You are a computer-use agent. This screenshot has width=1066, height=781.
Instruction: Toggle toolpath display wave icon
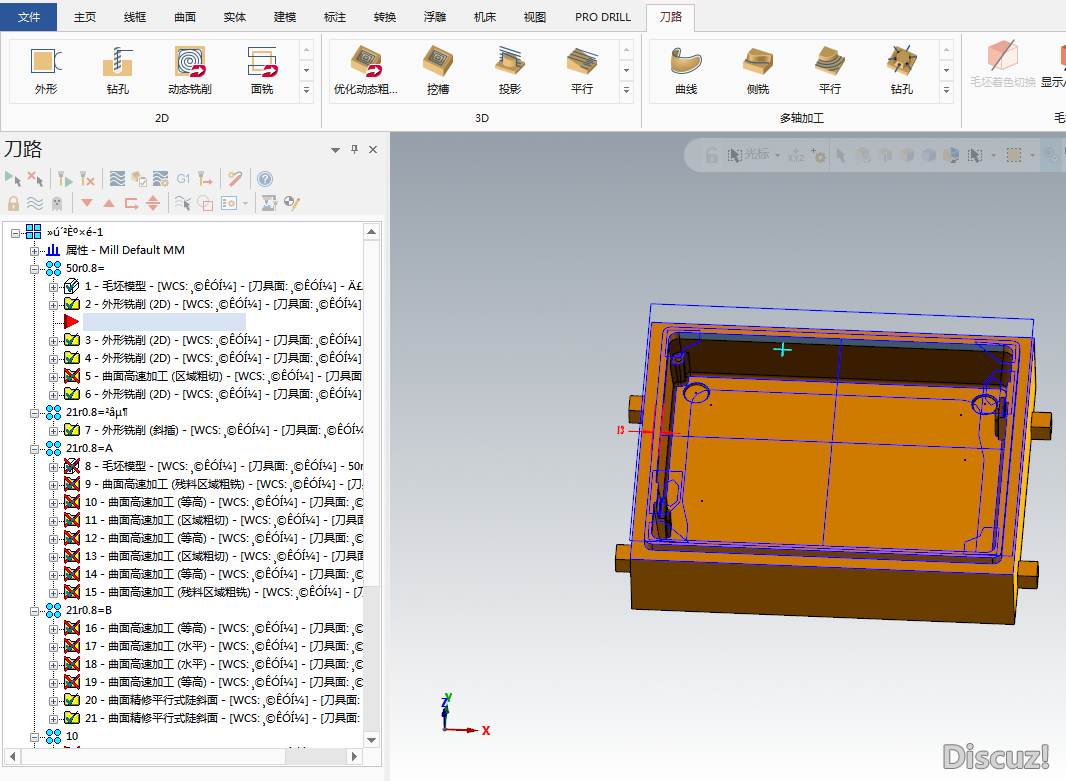coord(35,203)
